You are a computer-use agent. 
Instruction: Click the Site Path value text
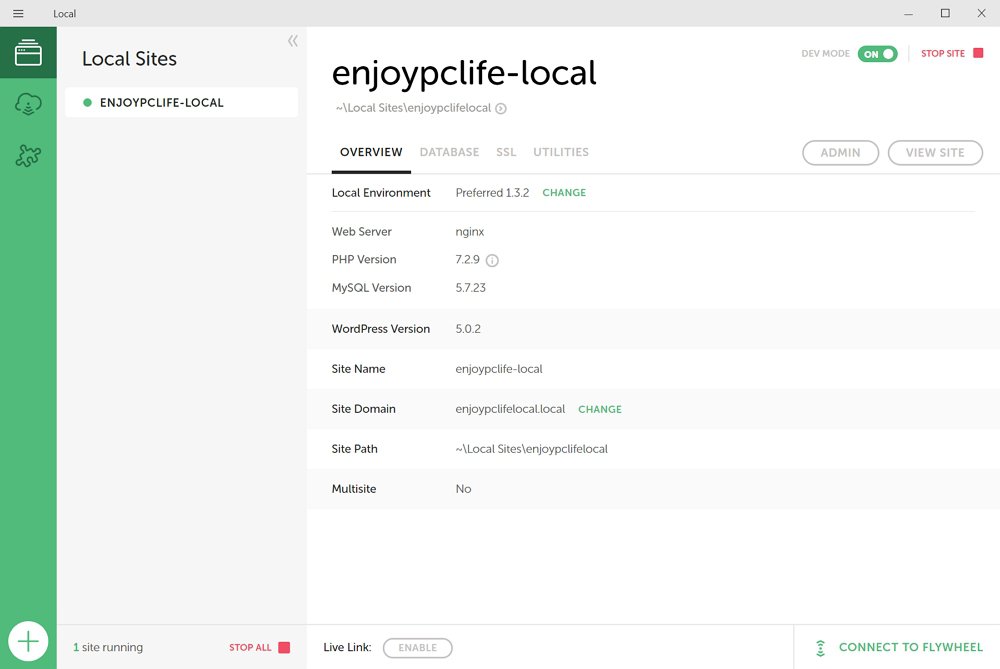531,449
